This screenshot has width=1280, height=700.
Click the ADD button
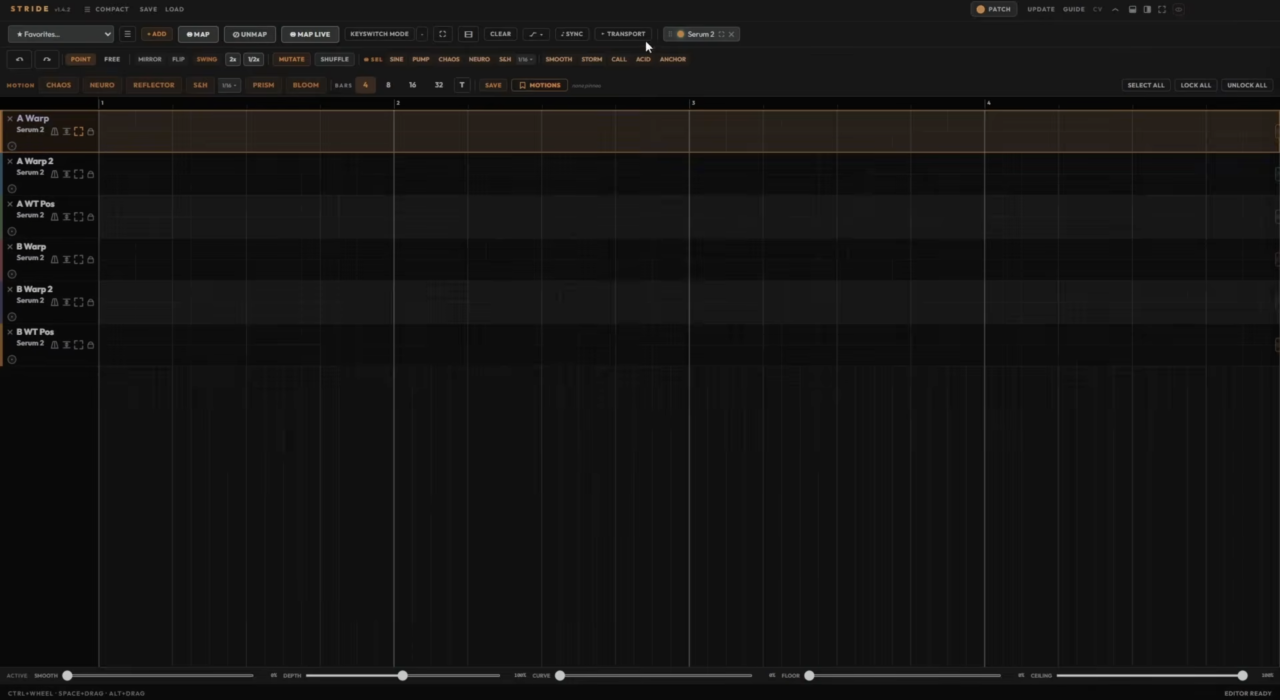coord(157,34)
